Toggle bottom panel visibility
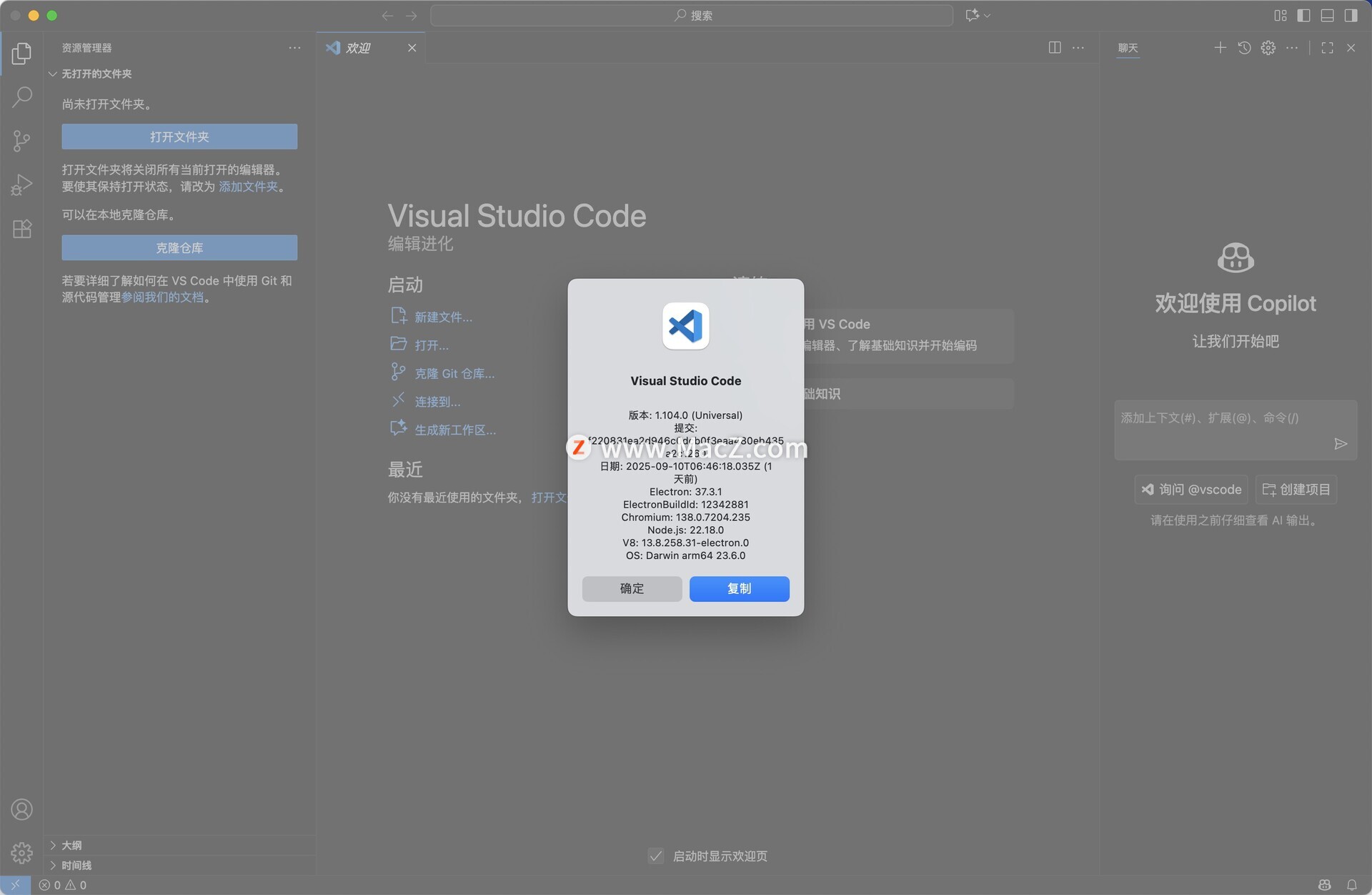Image resolution: width=1372 pixels, height=895 pixels. point(1327,16)
